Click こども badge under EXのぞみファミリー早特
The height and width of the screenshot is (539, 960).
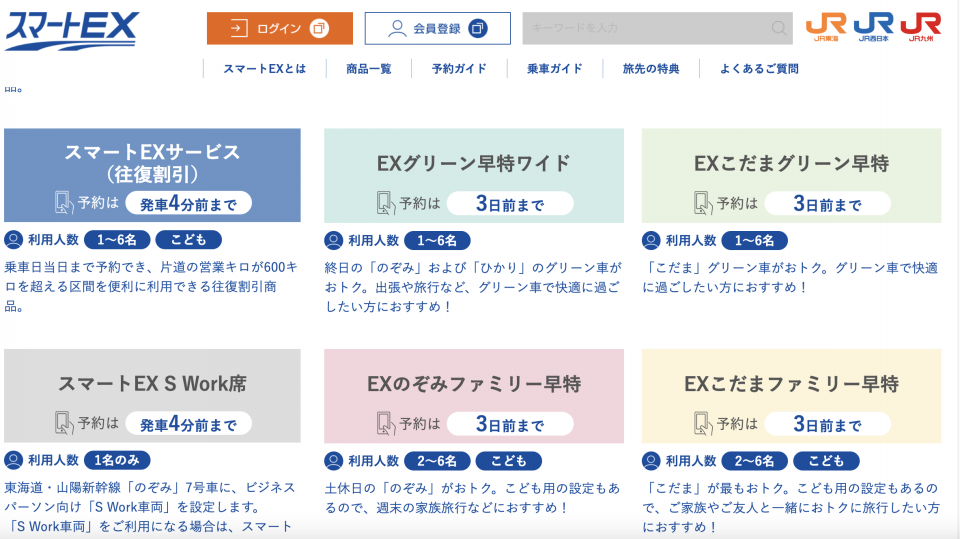click(x=509, y=461)
